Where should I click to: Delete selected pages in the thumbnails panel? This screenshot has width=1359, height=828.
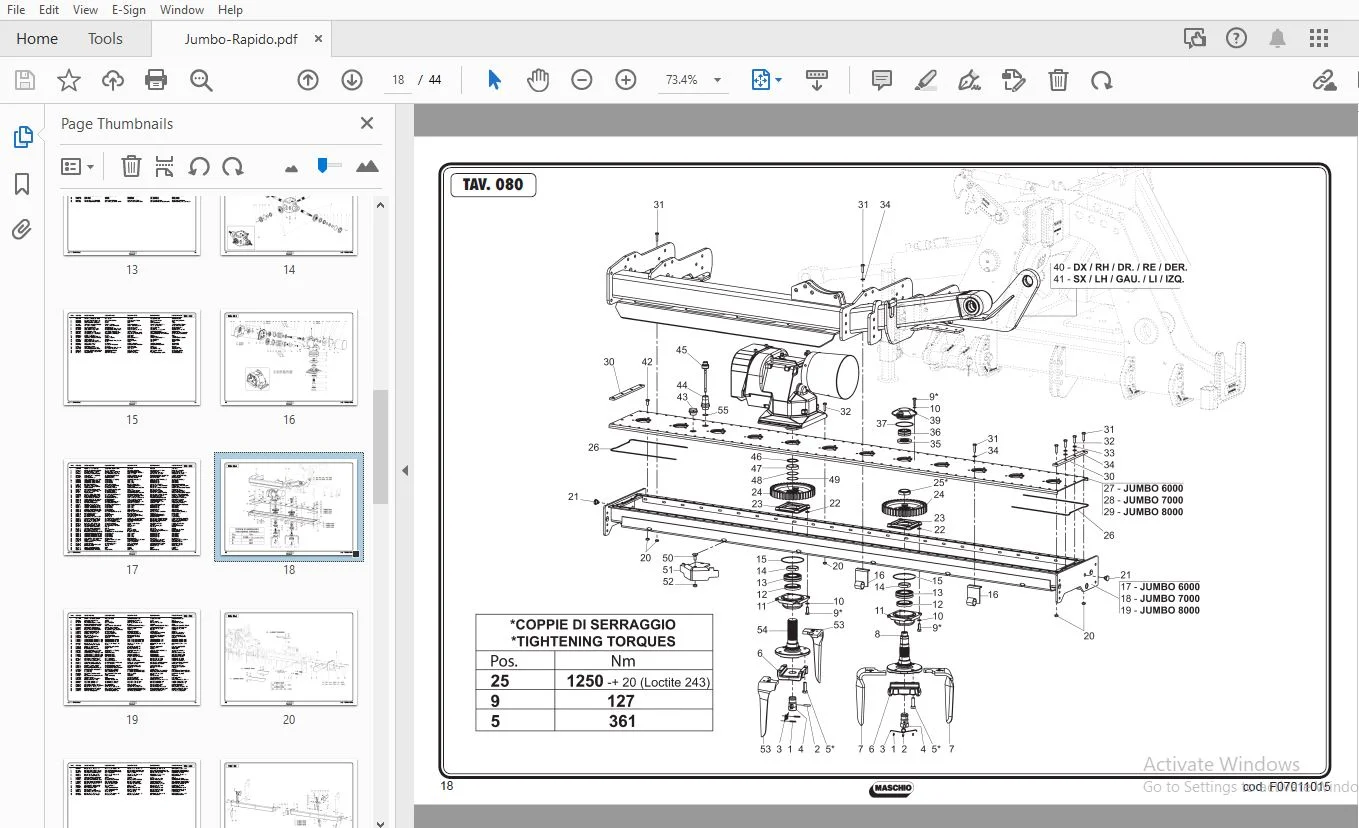click(x=131, y=166)
